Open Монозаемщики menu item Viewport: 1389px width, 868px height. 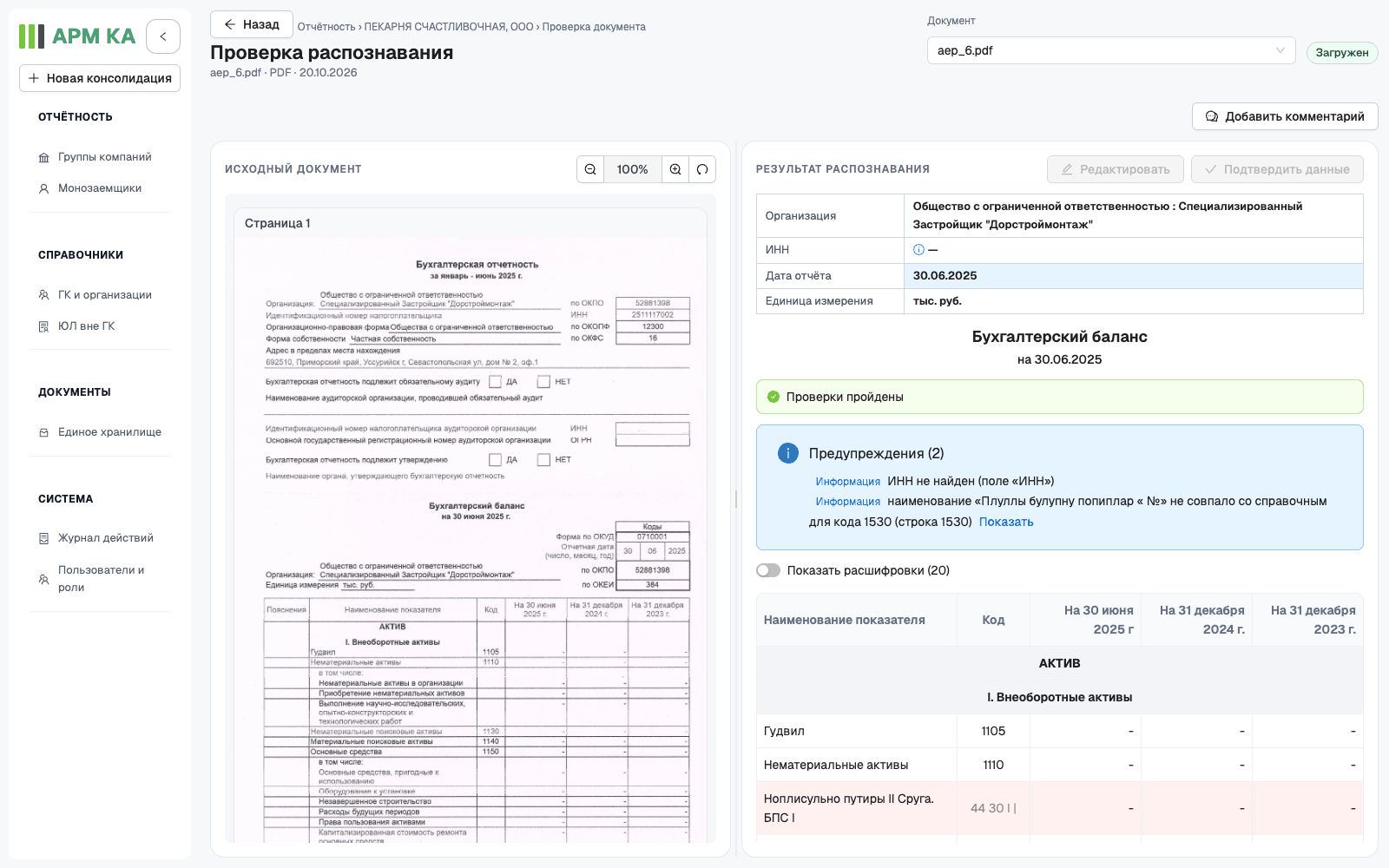point(100,188)
